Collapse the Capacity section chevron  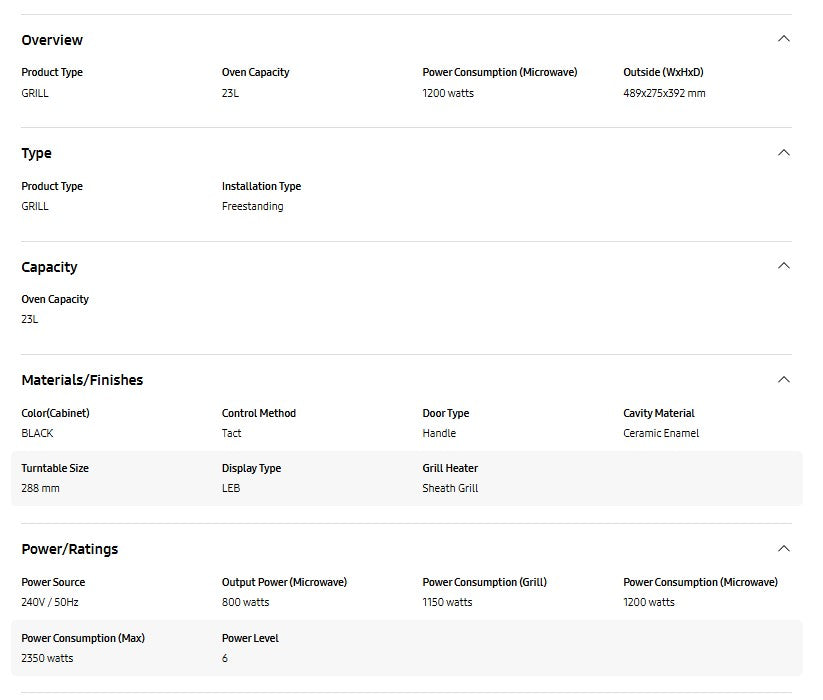783,266
